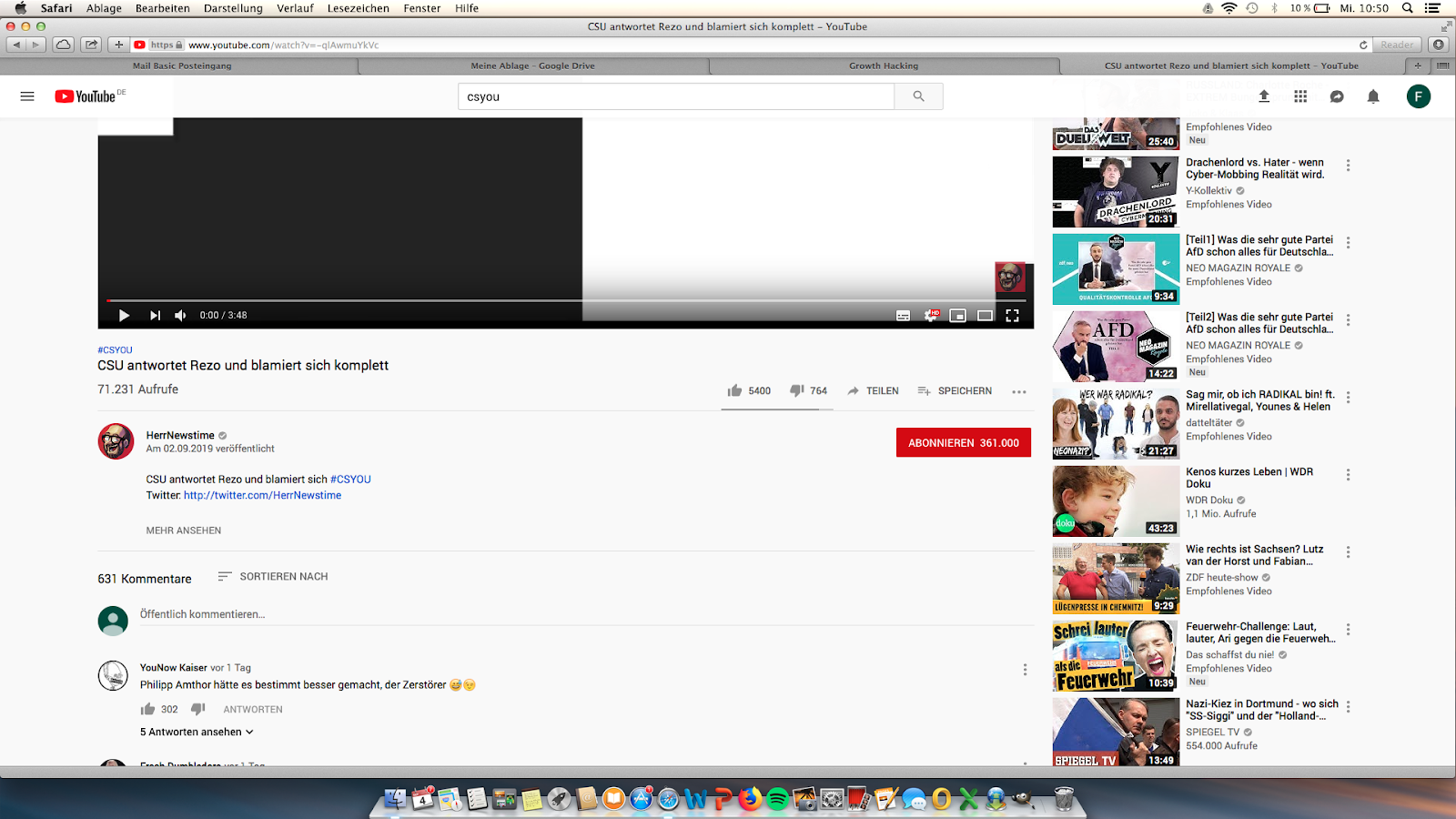Screen dimensions: 1456x819
Task: Enter fullscreen on the video
Action: [x=1012, y=316]
